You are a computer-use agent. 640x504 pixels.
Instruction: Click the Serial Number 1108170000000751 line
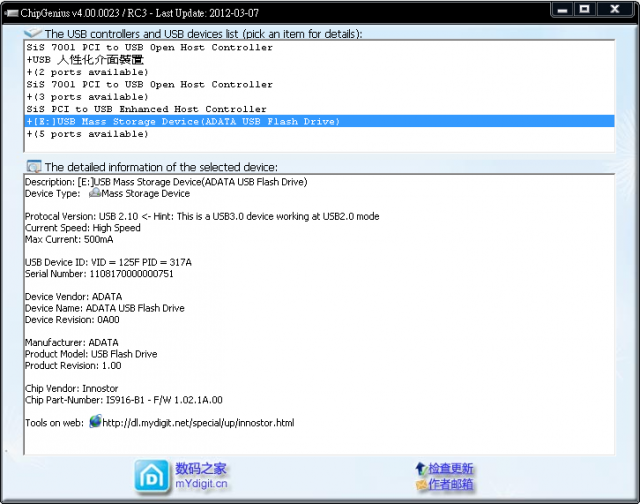click(x=99, y=274)
